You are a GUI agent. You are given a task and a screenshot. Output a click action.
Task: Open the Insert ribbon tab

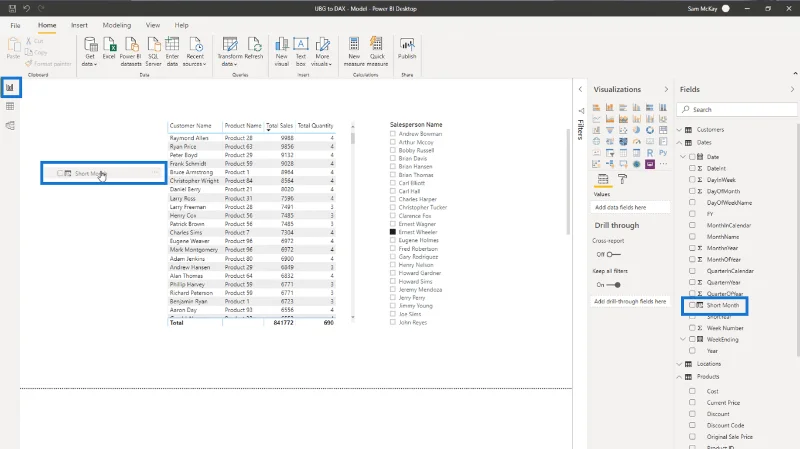79,25
